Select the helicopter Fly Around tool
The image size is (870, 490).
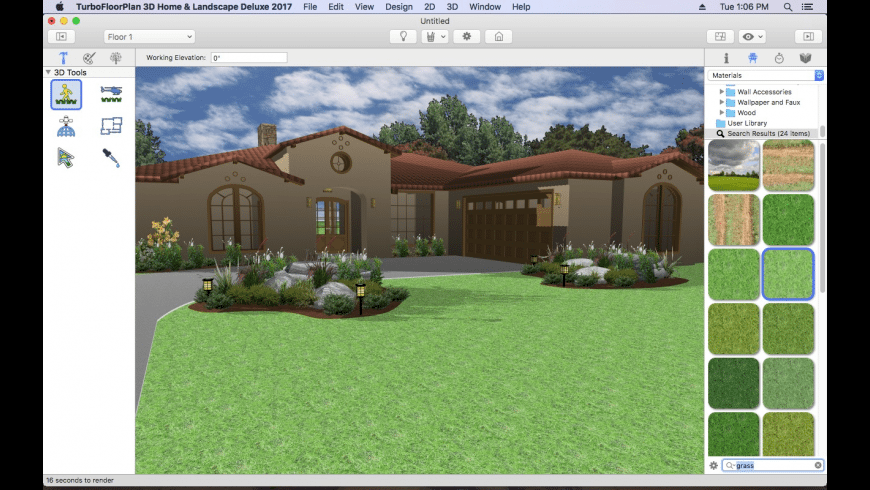coord(111,94)
